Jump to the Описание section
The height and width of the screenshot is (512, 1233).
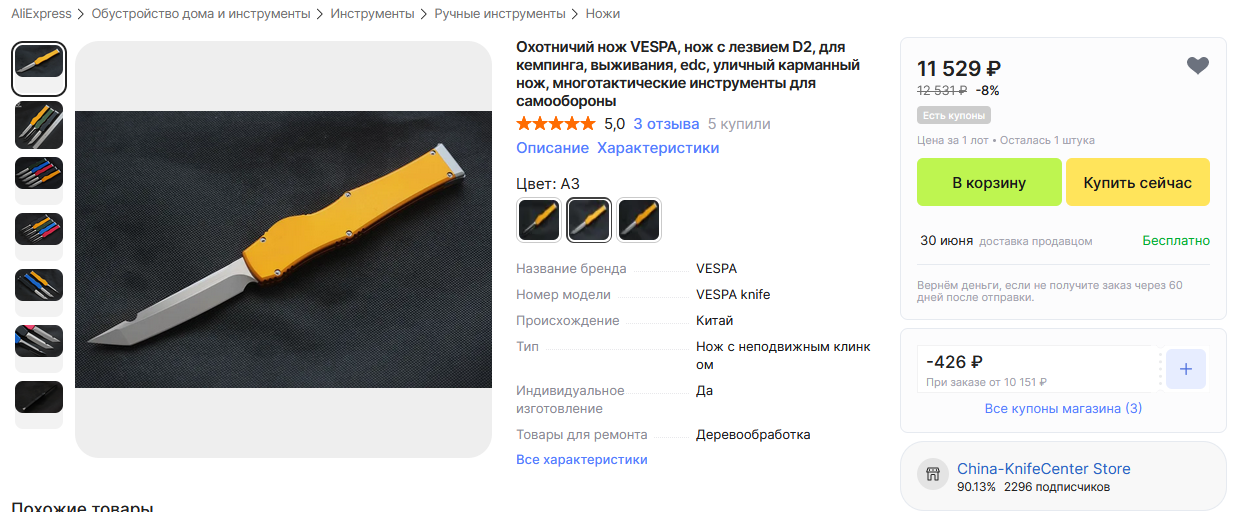(552, 148)
